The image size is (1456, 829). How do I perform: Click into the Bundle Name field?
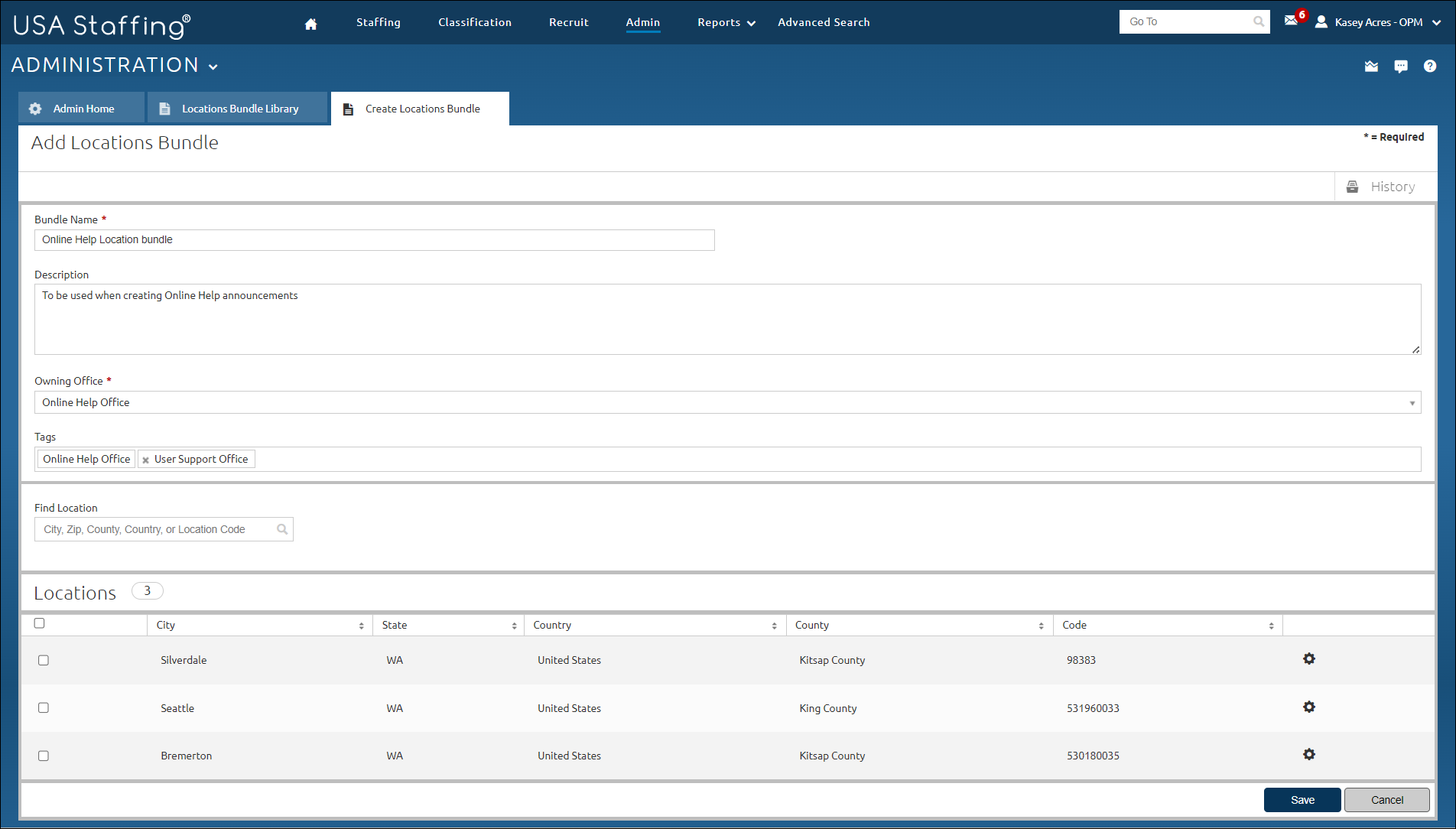point(375,240)
